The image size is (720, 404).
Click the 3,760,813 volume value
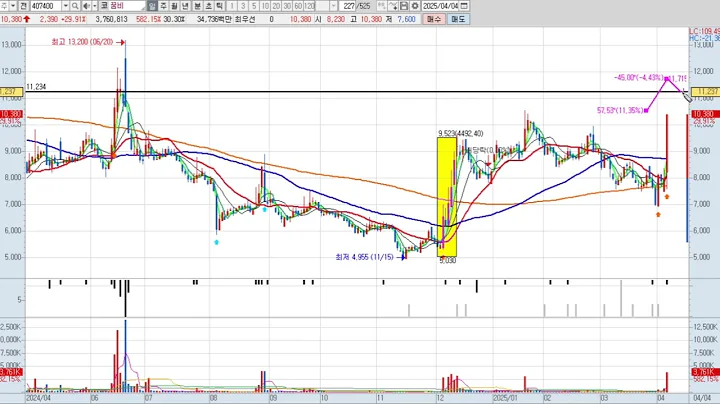[x=112, y=19]
